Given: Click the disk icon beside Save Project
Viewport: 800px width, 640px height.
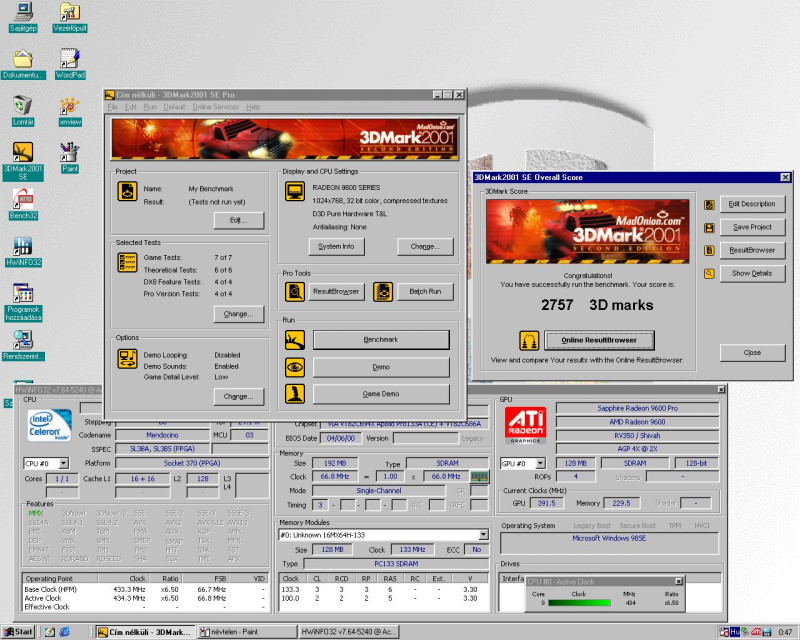Looking at the screenshot, I should click(709, 228).
